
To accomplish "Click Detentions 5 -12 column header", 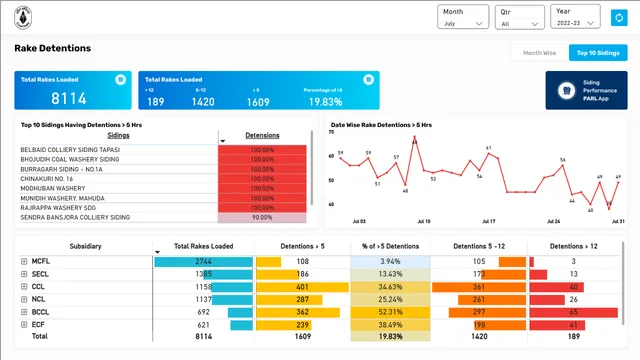I will click(479, 246).
